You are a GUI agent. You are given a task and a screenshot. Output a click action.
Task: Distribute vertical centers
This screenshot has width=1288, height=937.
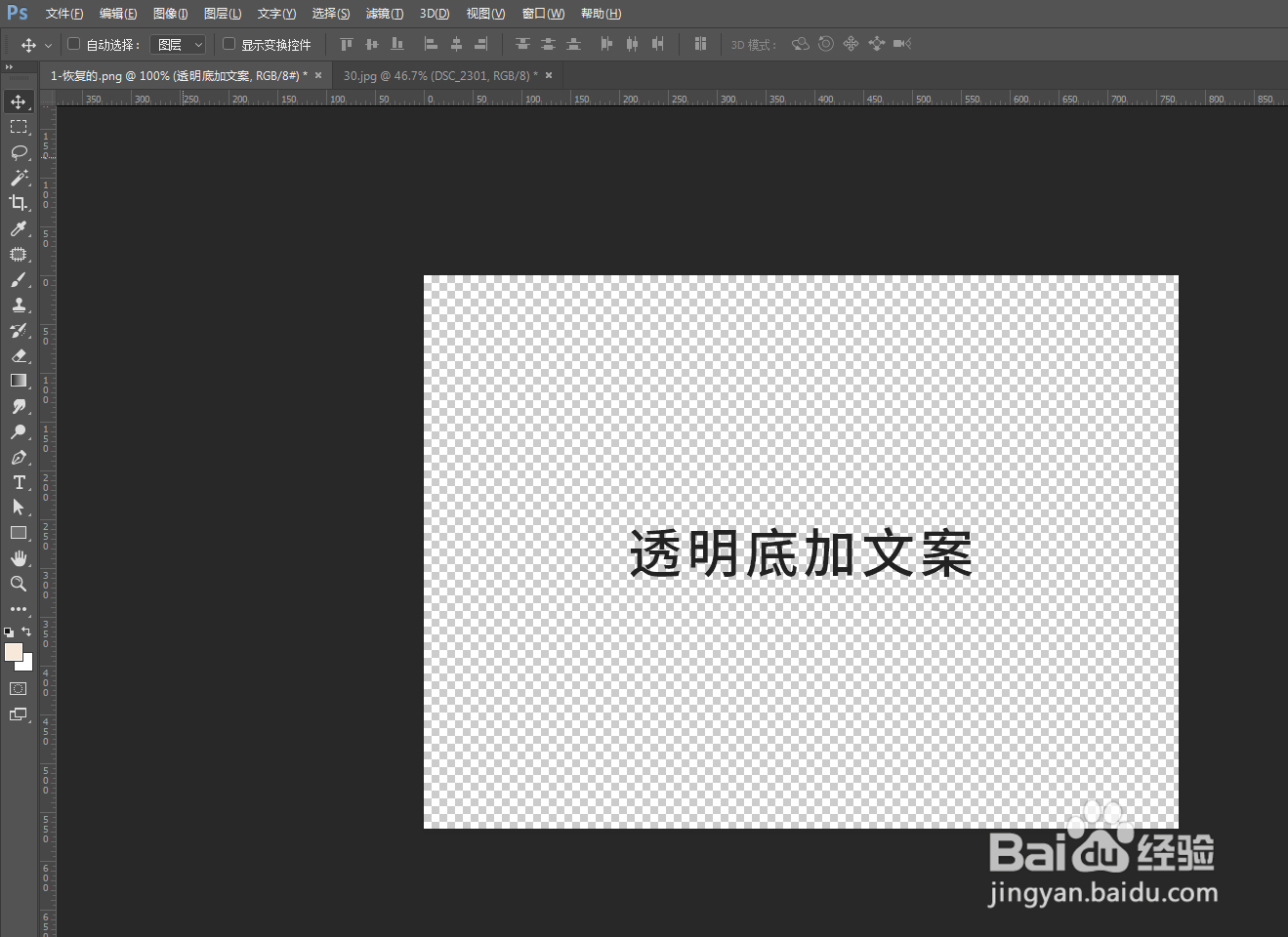point(548,44)
